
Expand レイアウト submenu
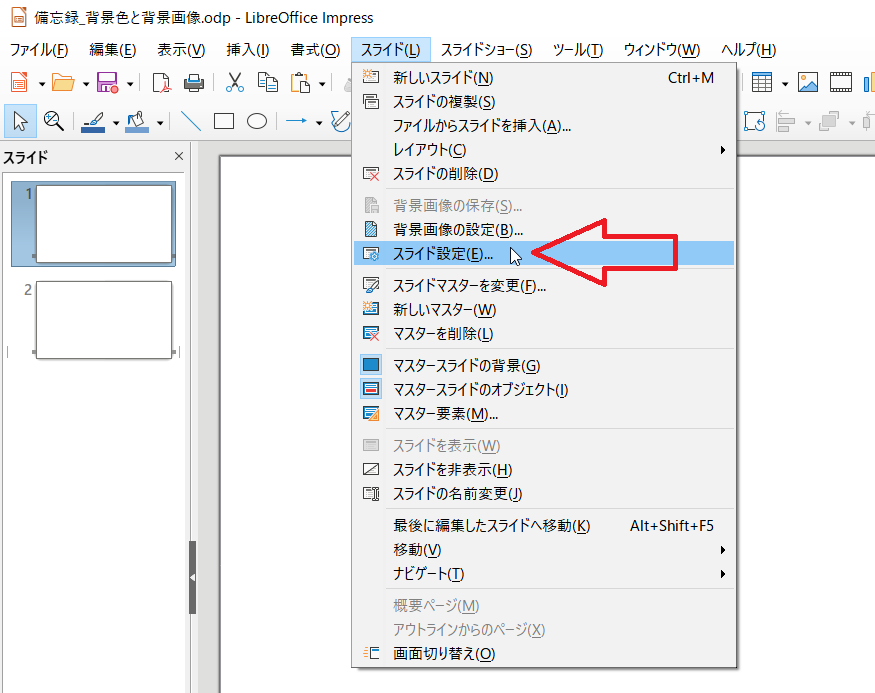(x=544, y=150)
